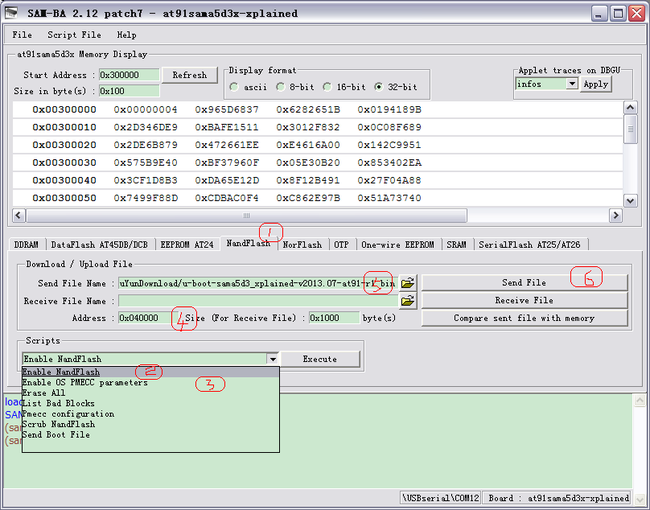The height and width of the screenshot is (510, 650).
Task: Click the value 0x965D6837
Action: pyautogui.click(x=227, y=109)
